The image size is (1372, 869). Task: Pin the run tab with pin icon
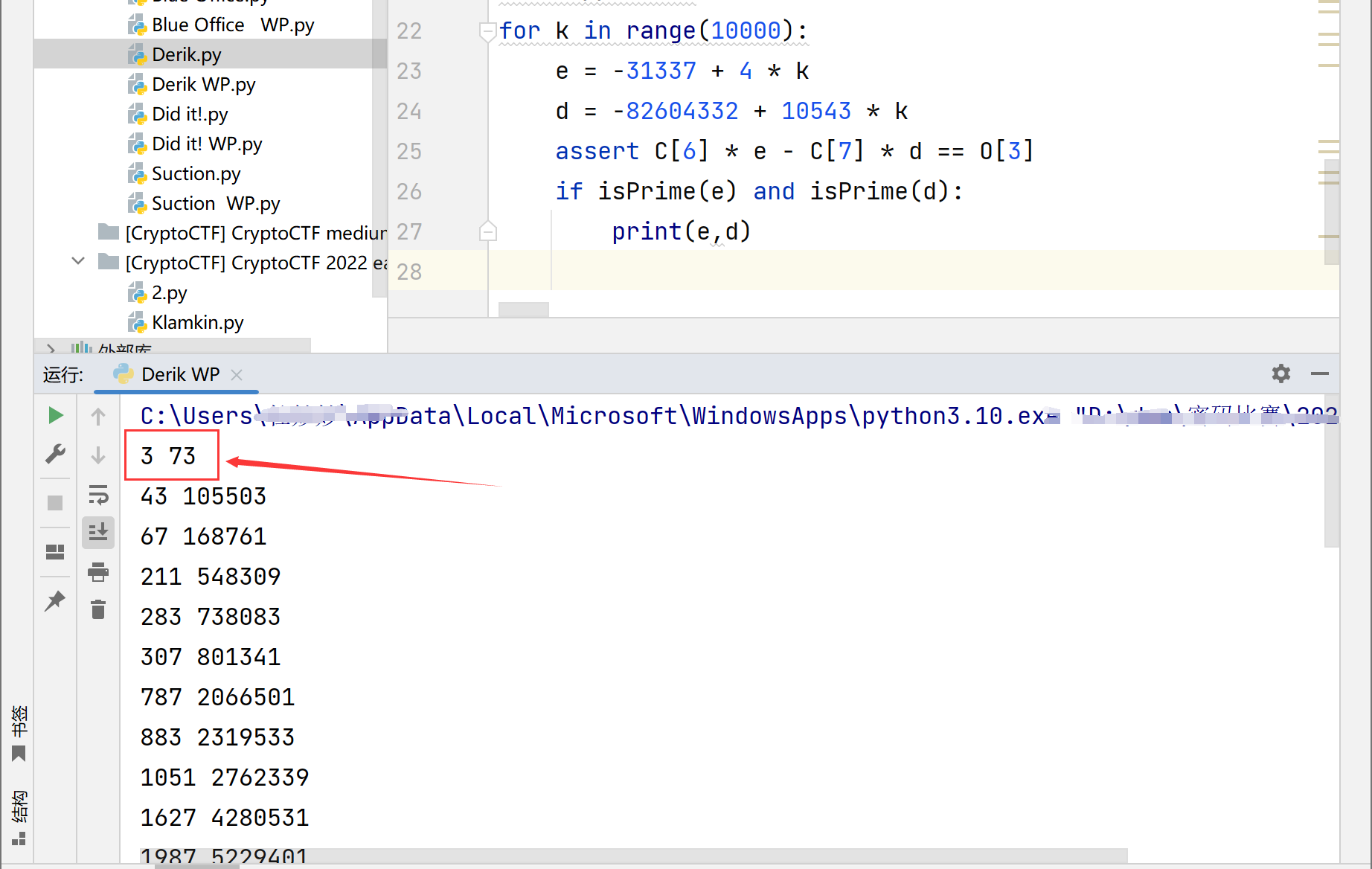[x=55, y=600]
